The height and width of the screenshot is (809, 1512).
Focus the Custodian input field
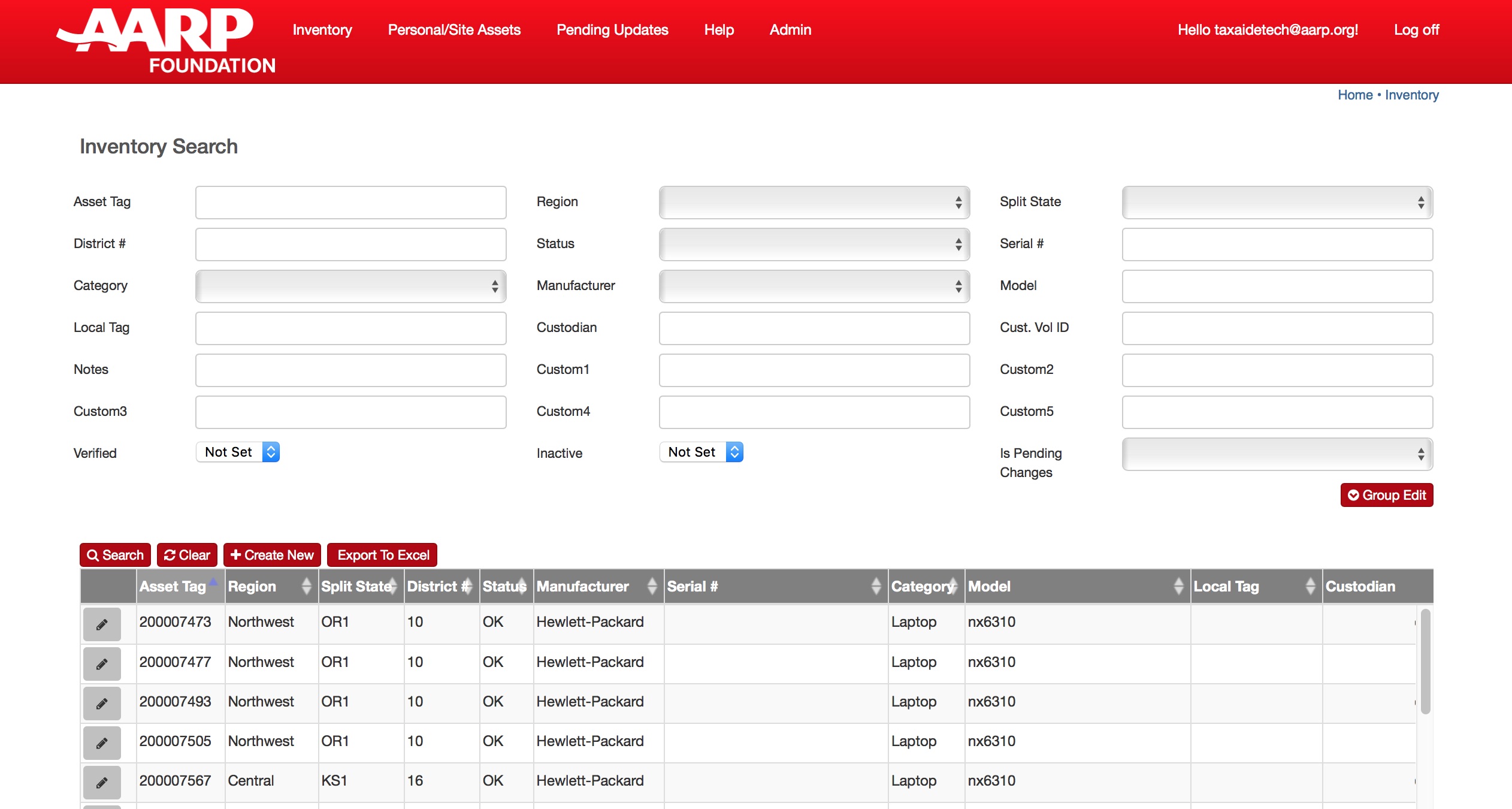click(x=814, y=328)
